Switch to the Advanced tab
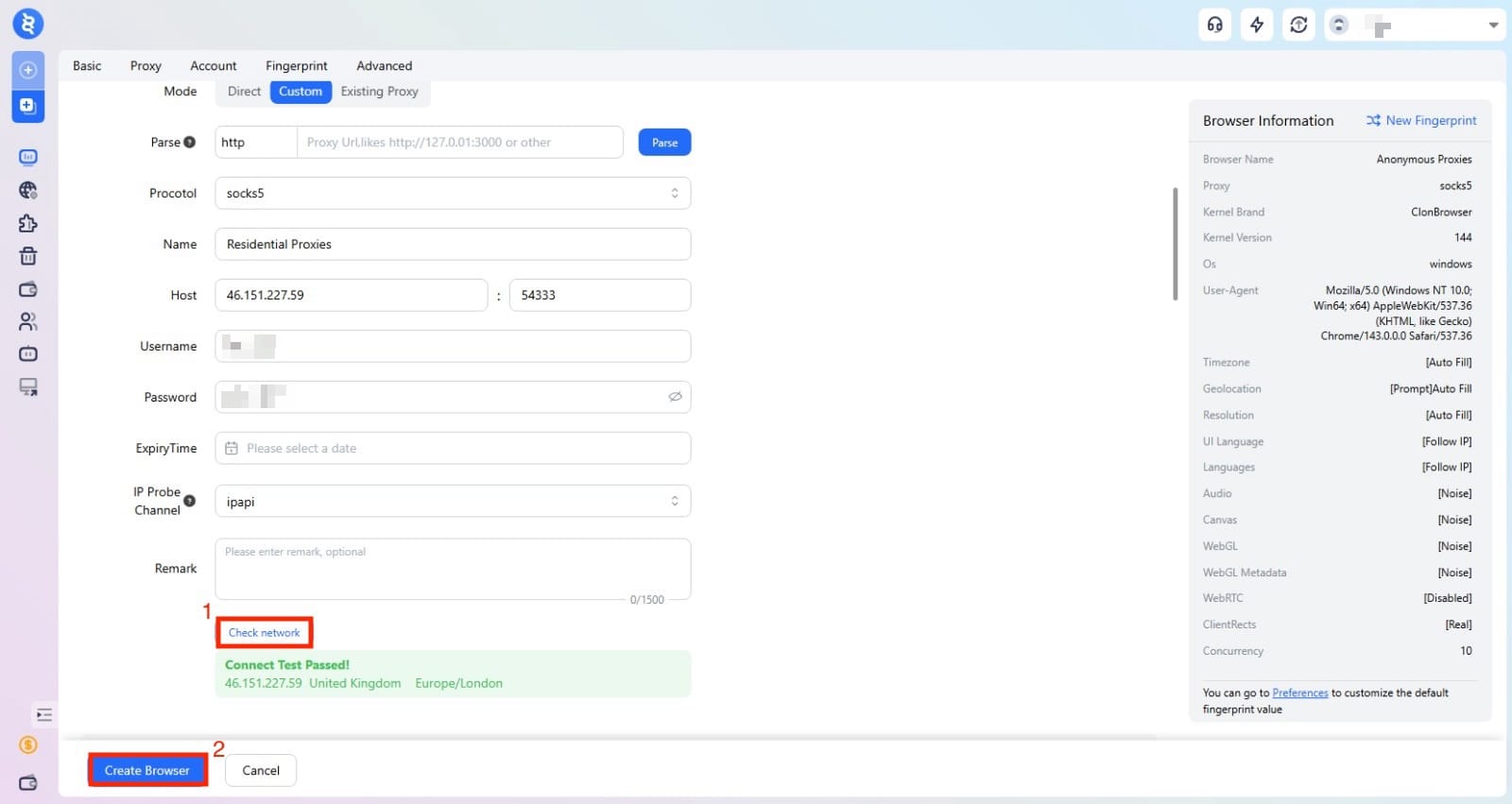This screenshot has height=804, width=1512. pos(384,65)
